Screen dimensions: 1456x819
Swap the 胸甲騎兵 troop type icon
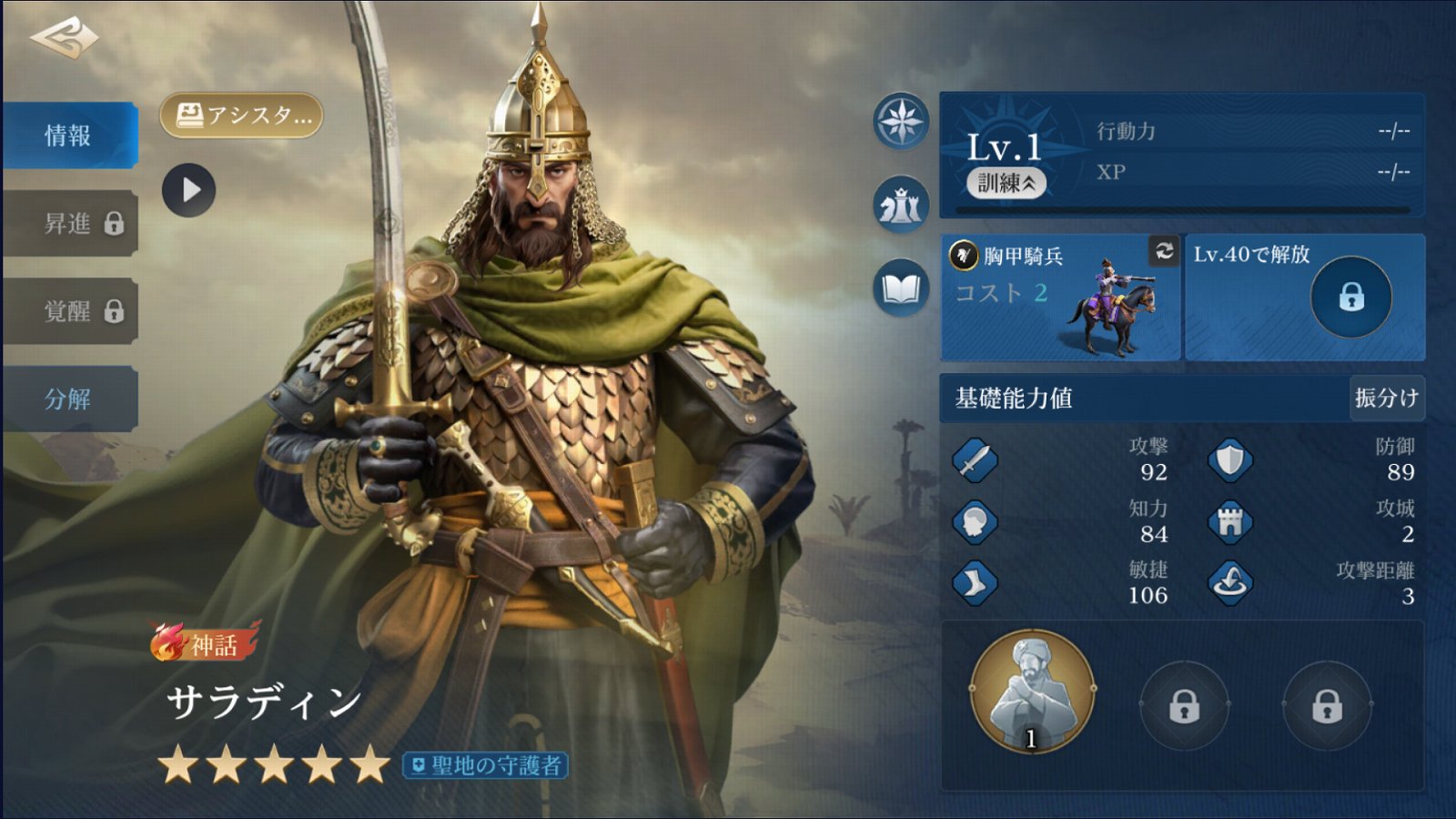[x=1164, y=251]
